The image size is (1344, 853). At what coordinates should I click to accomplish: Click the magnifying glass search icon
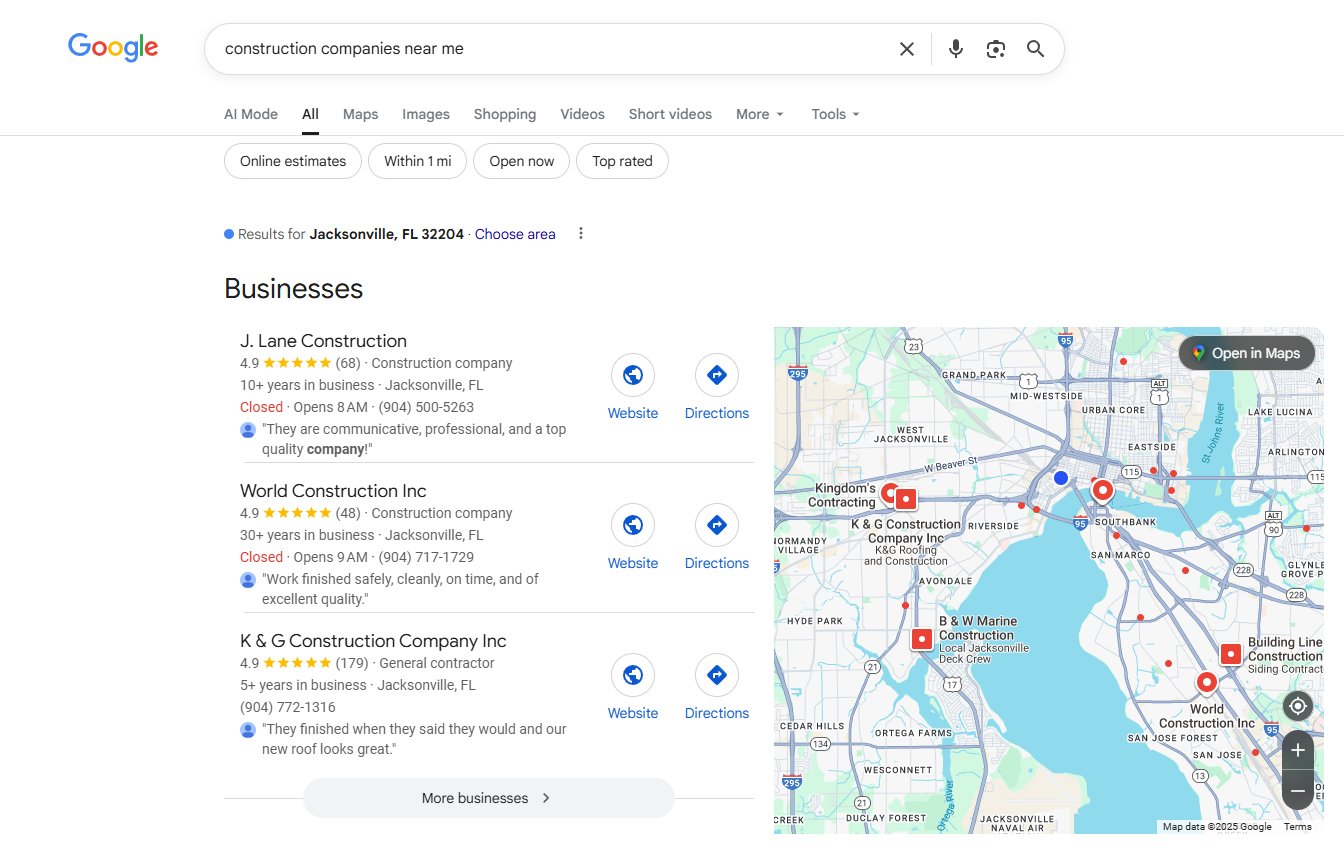click(x=1035, y=49)
